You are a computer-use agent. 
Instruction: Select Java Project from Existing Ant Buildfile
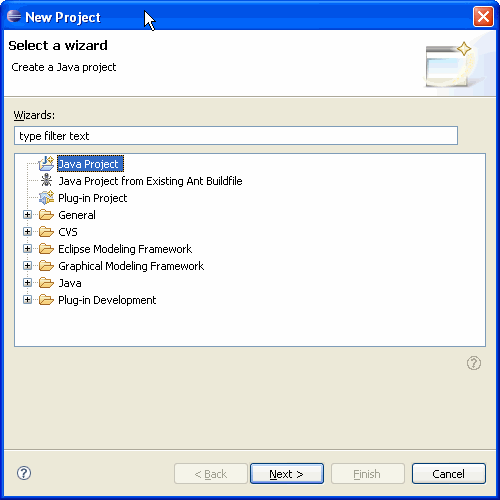click(150, 181)
